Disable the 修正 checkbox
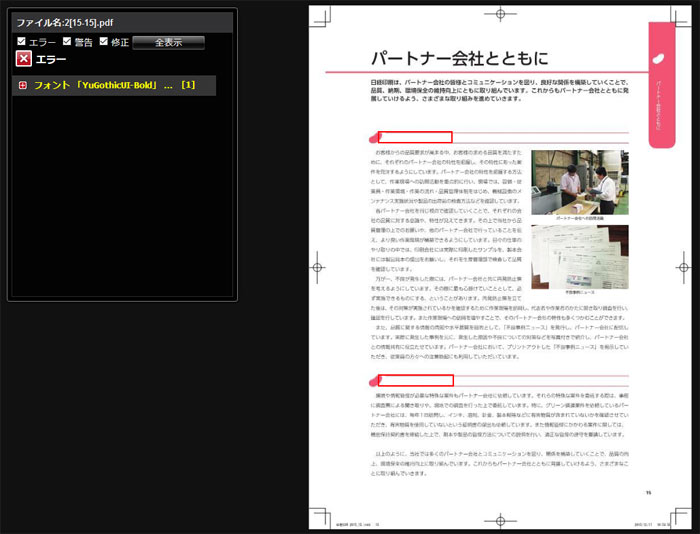 pos(104,42)
